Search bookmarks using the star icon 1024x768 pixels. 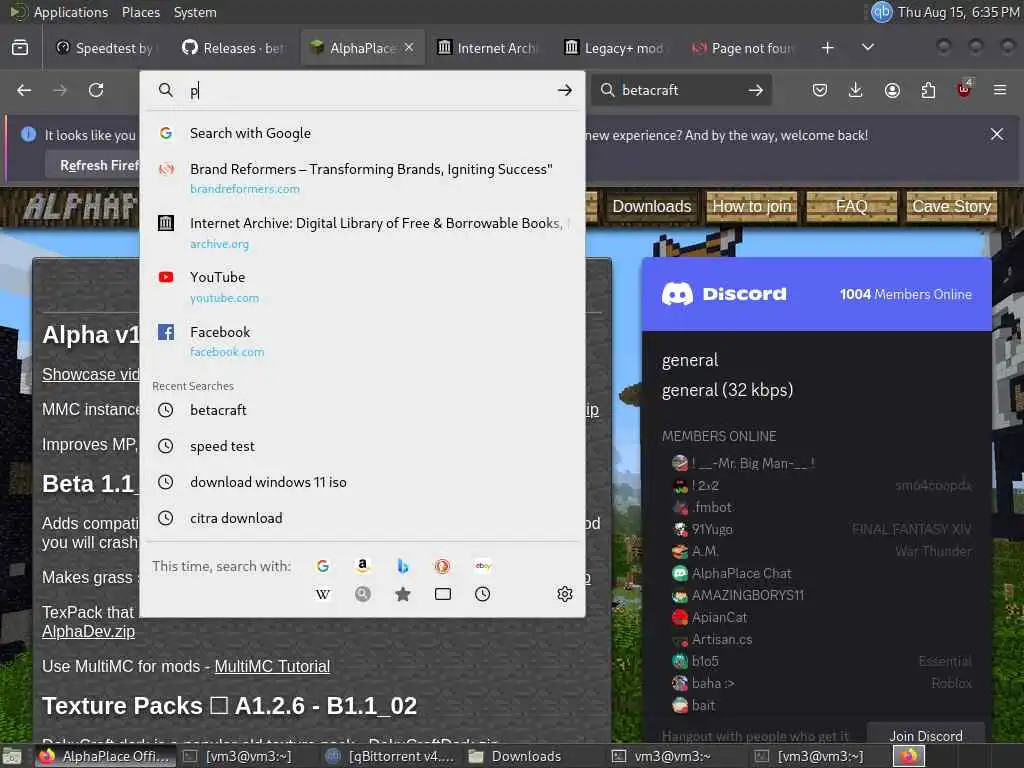(403, 594)
